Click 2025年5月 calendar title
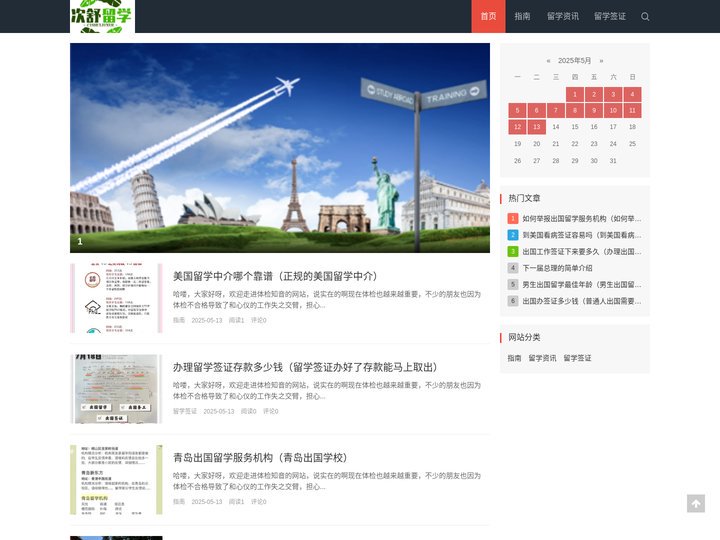 (x=574, y=61)
